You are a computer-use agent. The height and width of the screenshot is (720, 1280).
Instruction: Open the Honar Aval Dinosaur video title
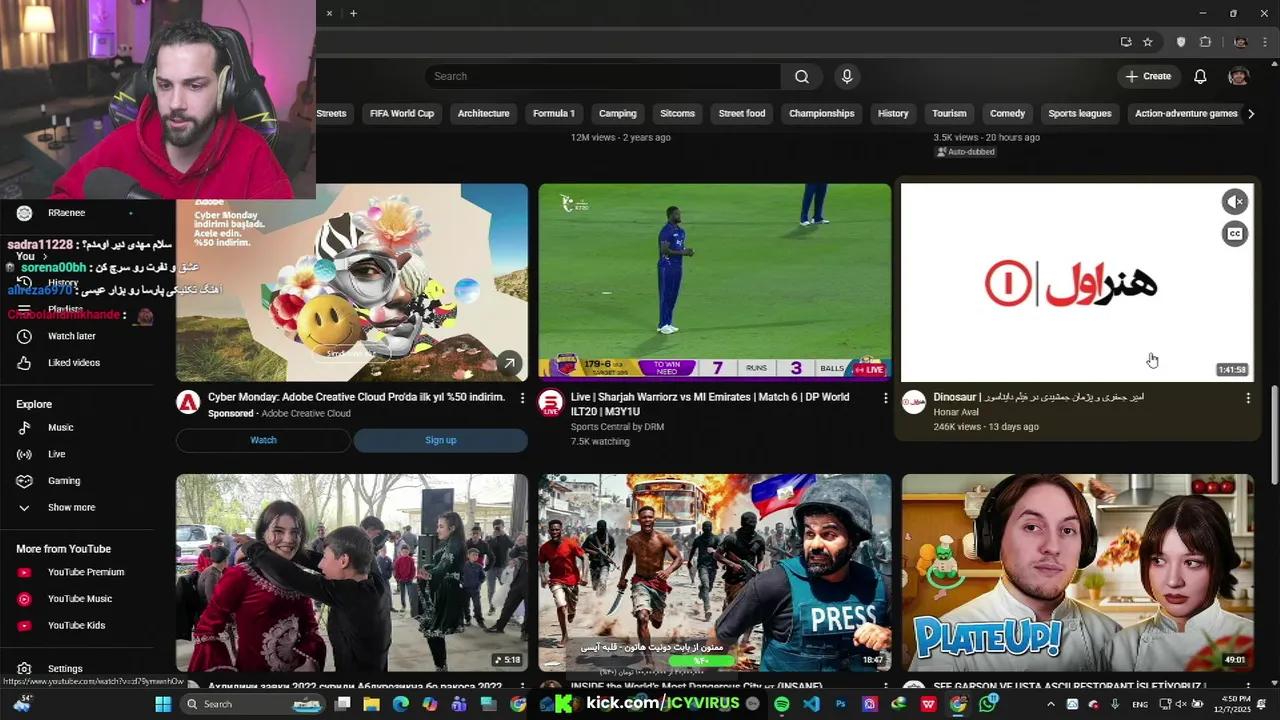1038,397
